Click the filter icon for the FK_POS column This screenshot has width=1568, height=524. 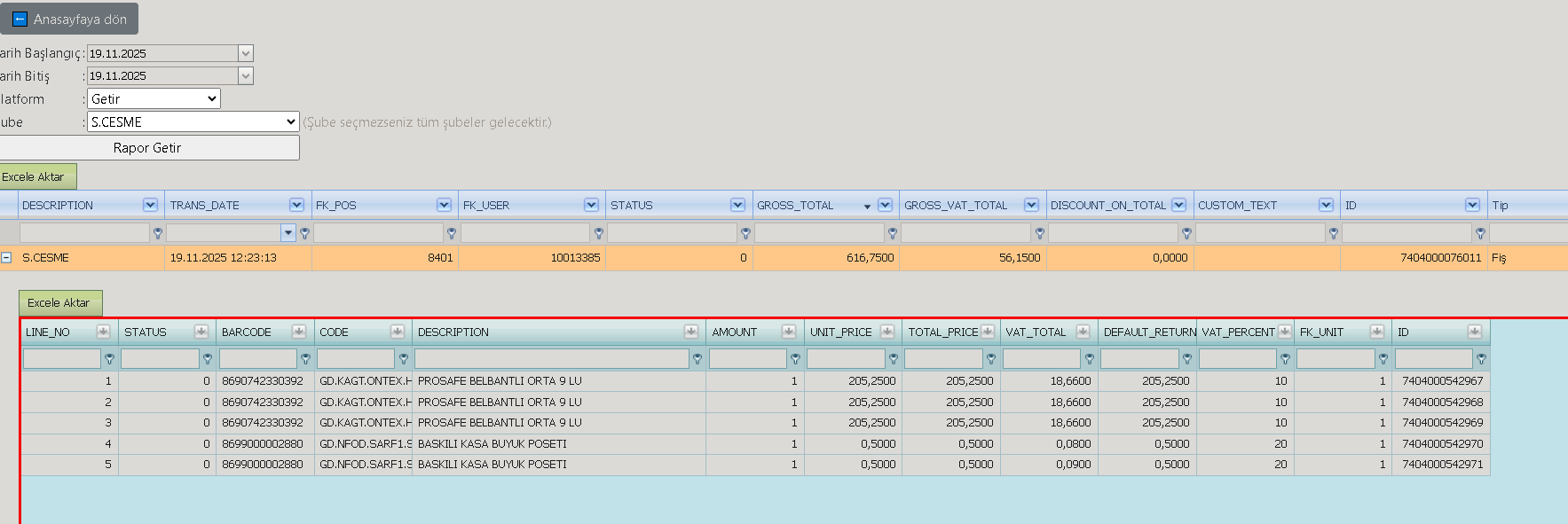(452, 233)
